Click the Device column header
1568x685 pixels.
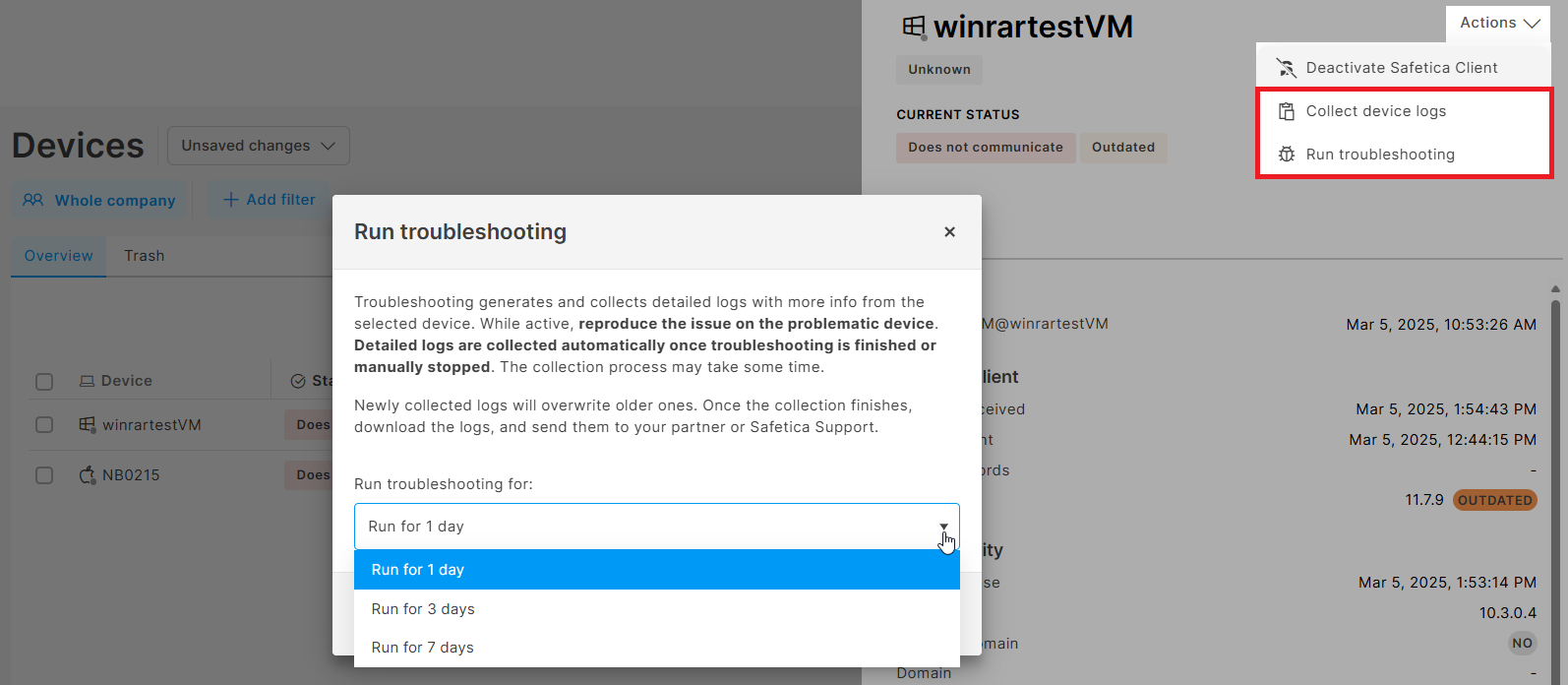[127, 381]
